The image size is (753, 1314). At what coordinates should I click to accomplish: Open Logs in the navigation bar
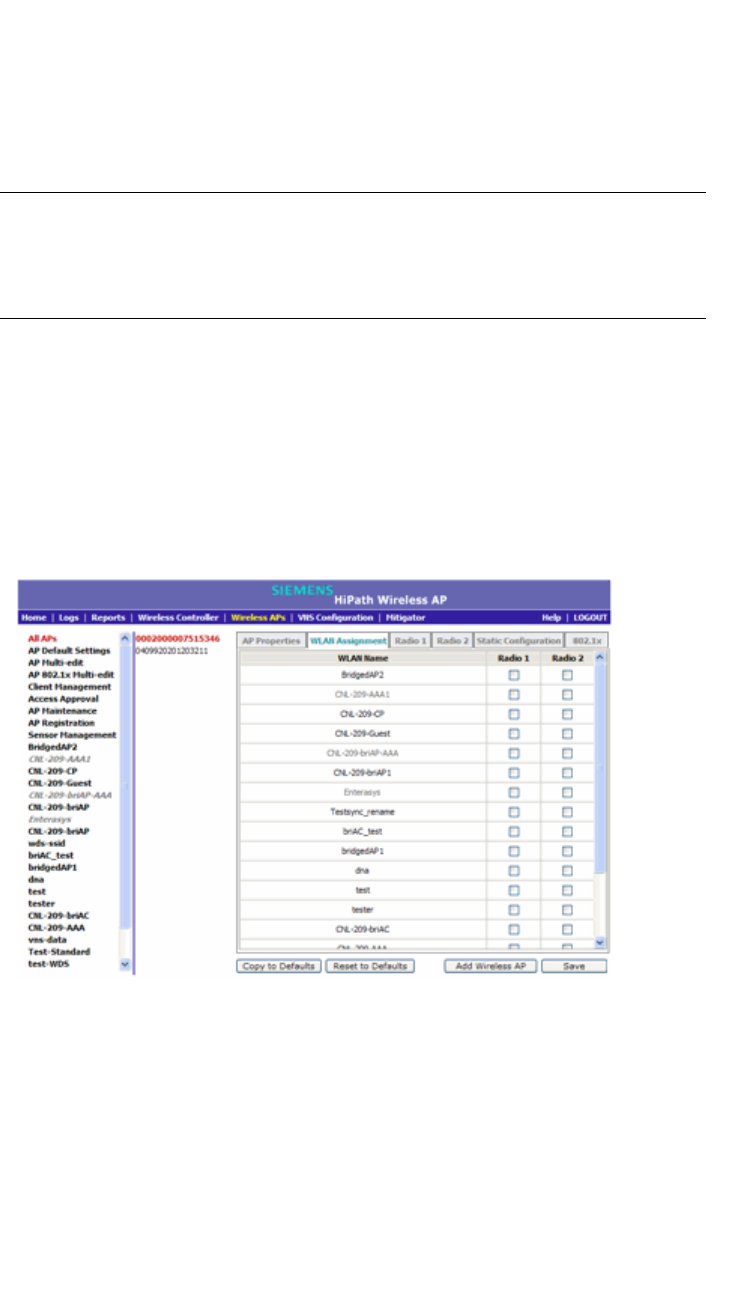click(67, 618)
